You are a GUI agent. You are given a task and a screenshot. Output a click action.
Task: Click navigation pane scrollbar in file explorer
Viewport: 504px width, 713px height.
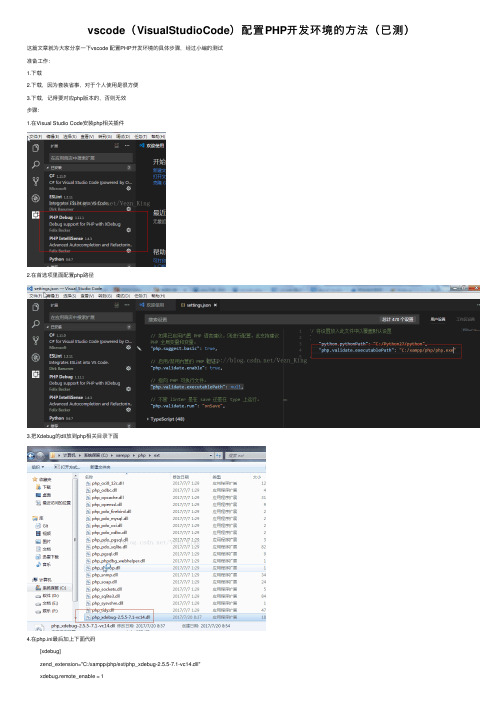tap(75, 541)
